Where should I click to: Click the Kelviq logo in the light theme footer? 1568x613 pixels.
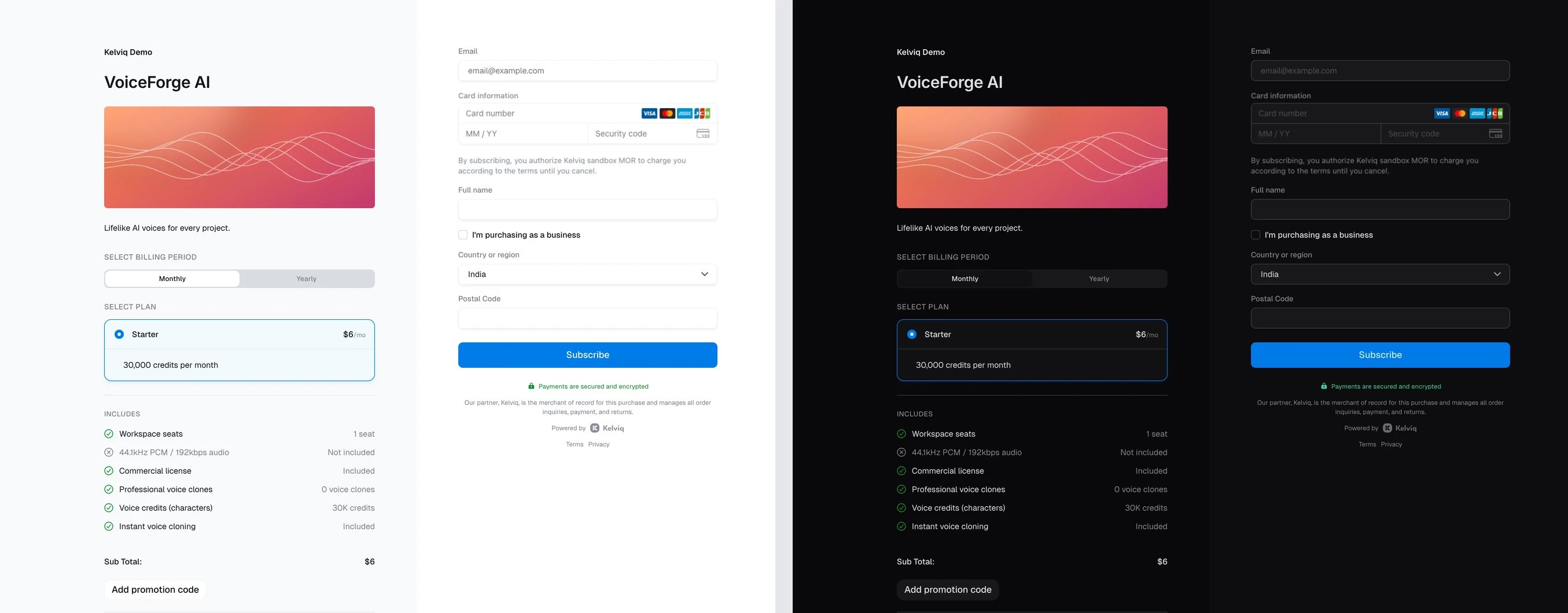[607, 428]
